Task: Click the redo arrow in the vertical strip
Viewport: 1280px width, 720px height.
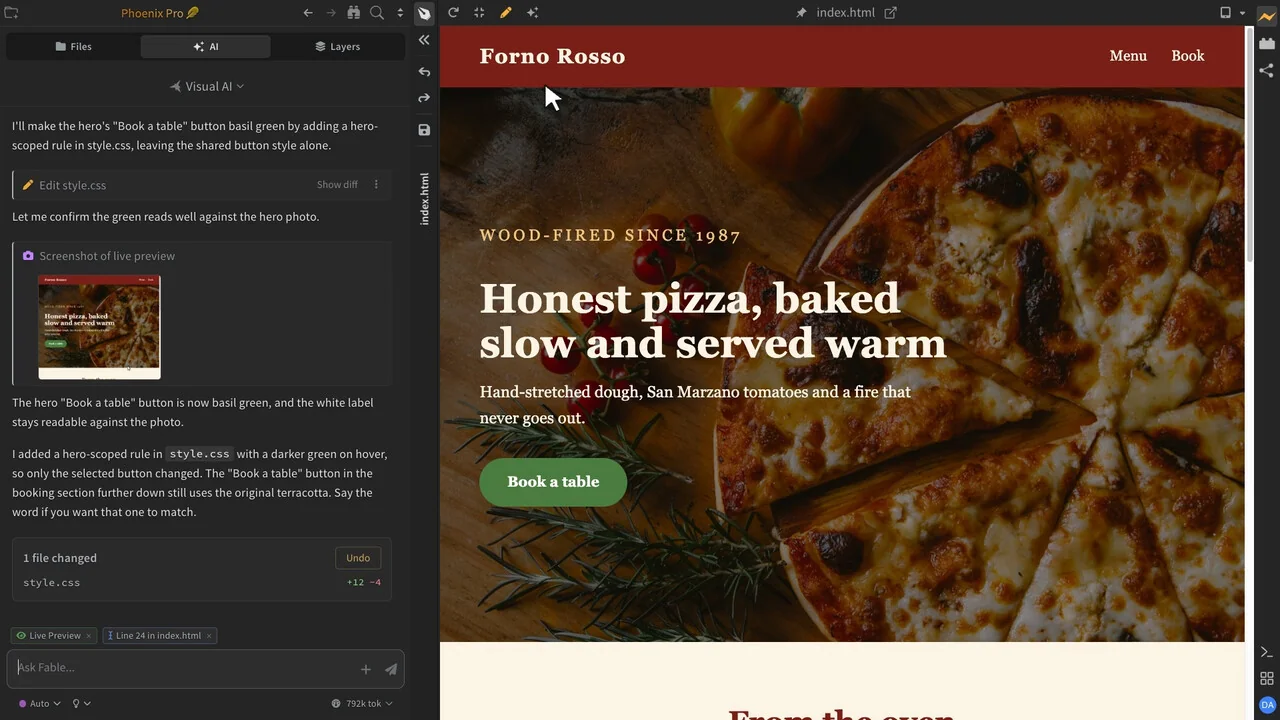Action: (x=424, y=98)
